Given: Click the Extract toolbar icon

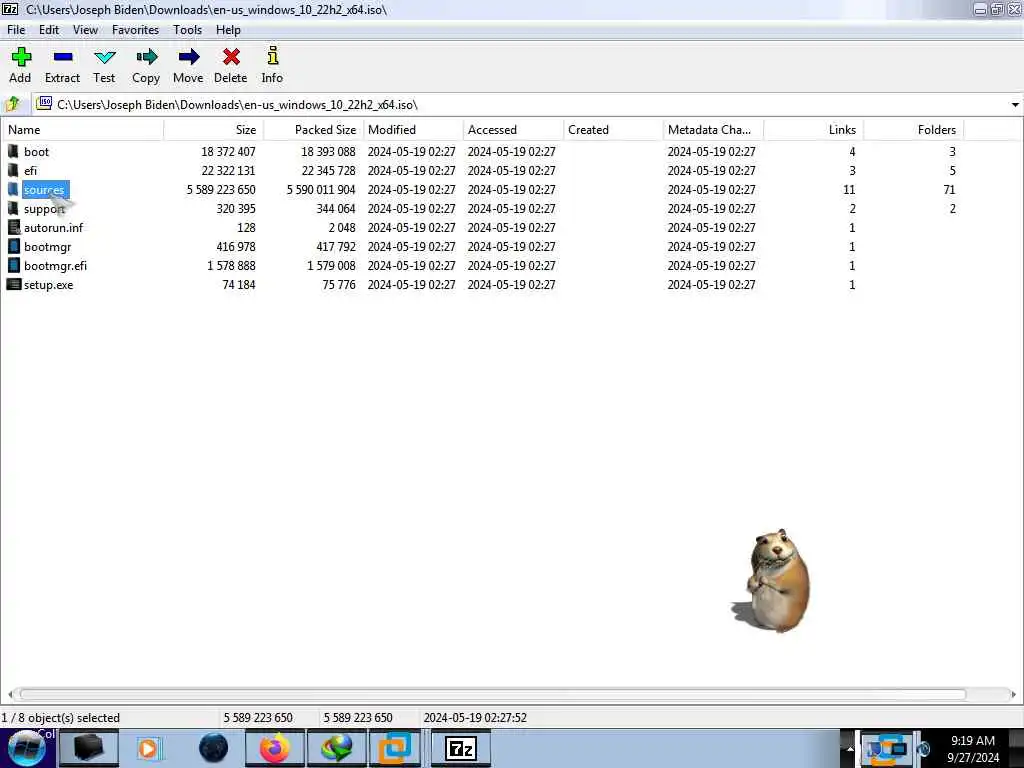Looking at the screenshot, I should pos(63,57).
